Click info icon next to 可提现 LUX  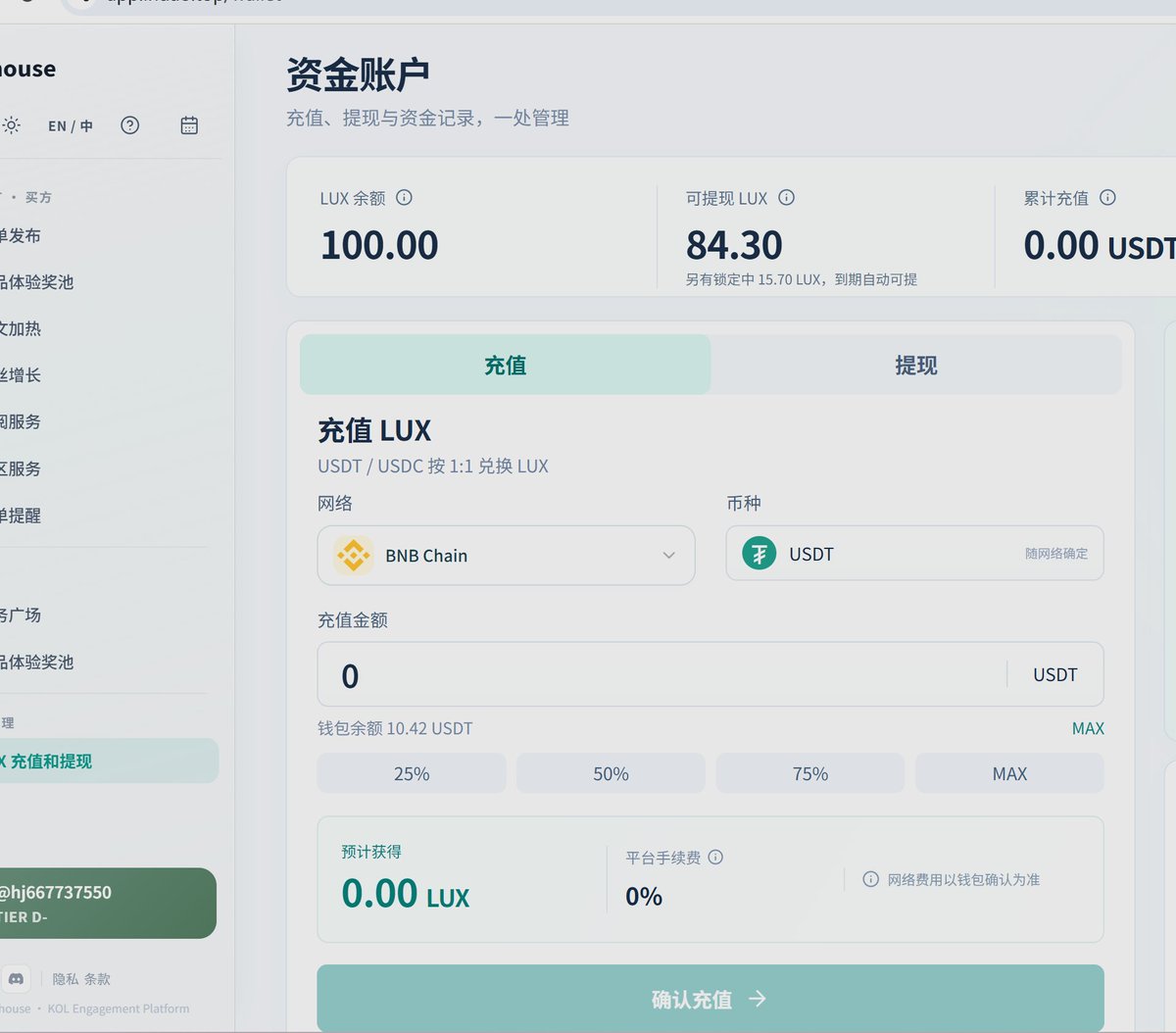786,198
